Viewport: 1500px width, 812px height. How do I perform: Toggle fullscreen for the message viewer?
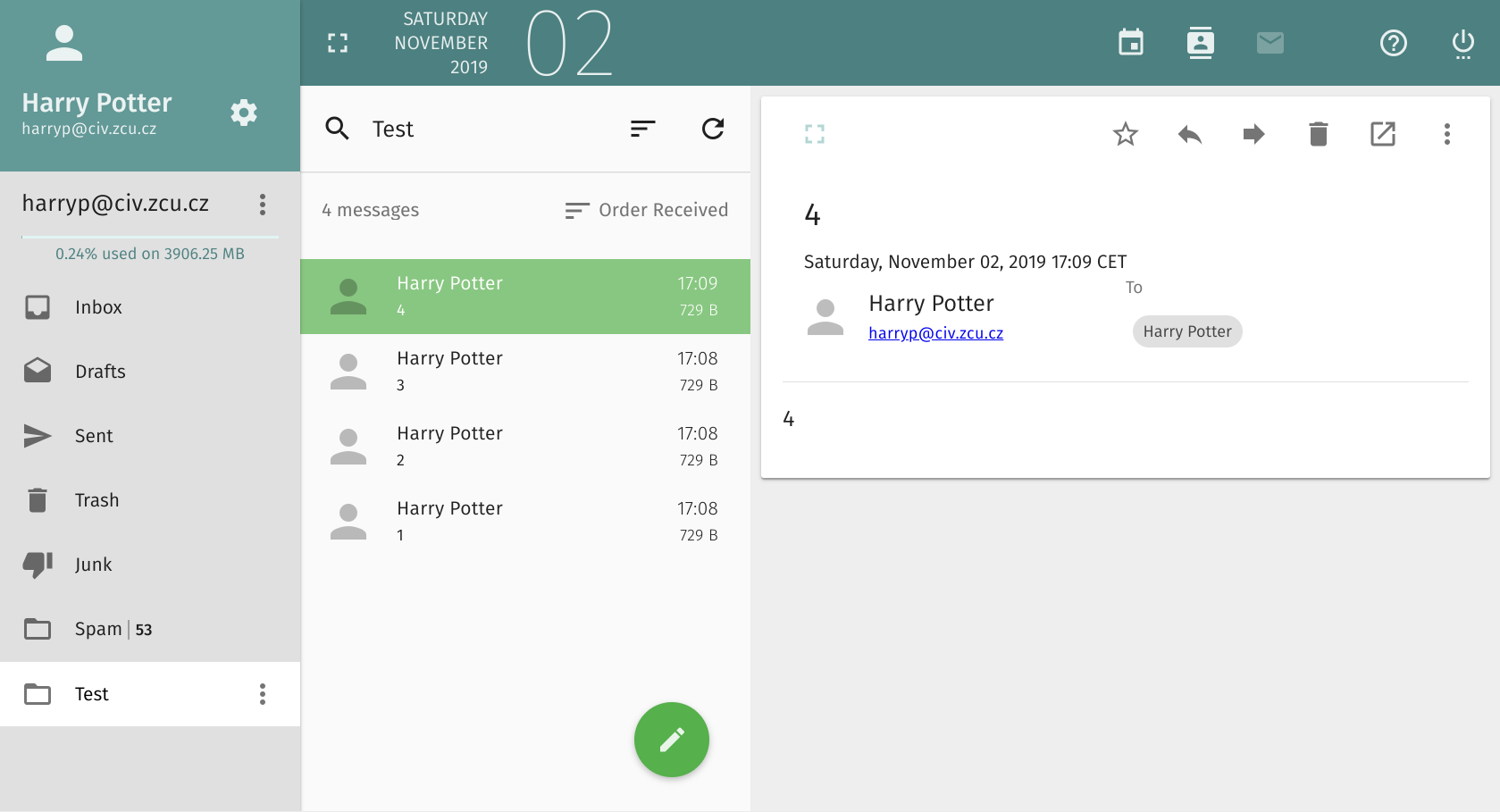(814, 135)
